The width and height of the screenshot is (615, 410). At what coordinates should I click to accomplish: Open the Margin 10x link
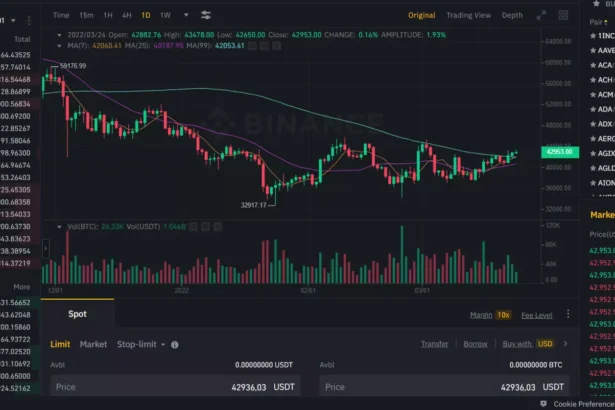(490, 315)
